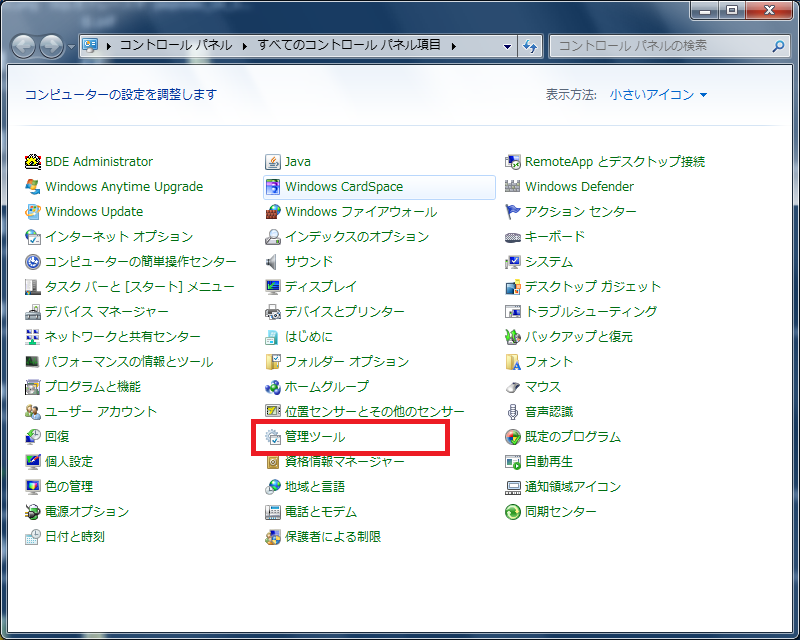The image size is (800, 640).
Task: Click the システム computer icon
Action: [x=512, y=262]
